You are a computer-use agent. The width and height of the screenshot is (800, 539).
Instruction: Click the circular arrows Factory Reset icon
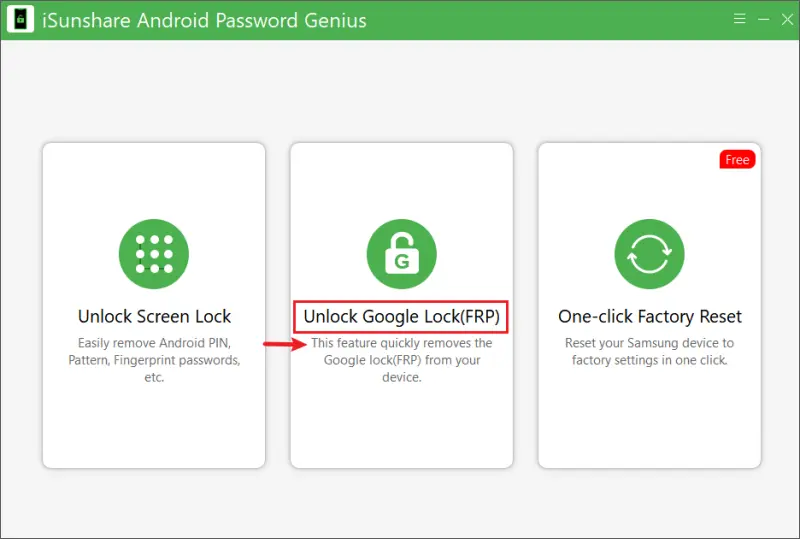(649, 255)
